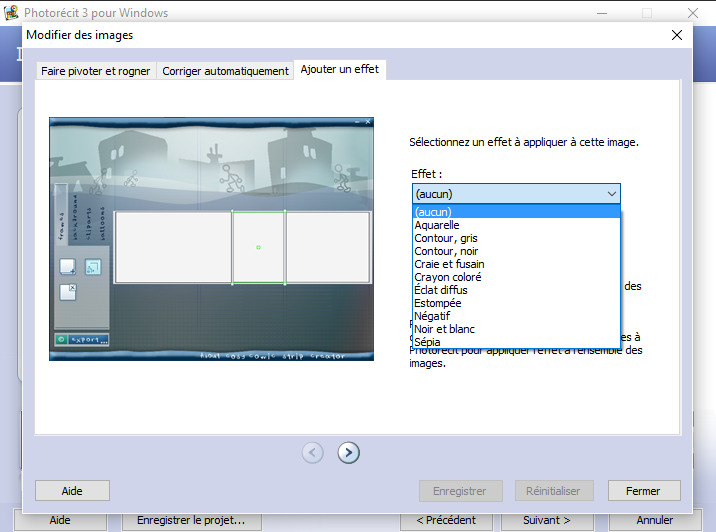Screen dimensions: 716x532
Task: Choose Noir et blanc effect
Action: [x=516, y=329]
